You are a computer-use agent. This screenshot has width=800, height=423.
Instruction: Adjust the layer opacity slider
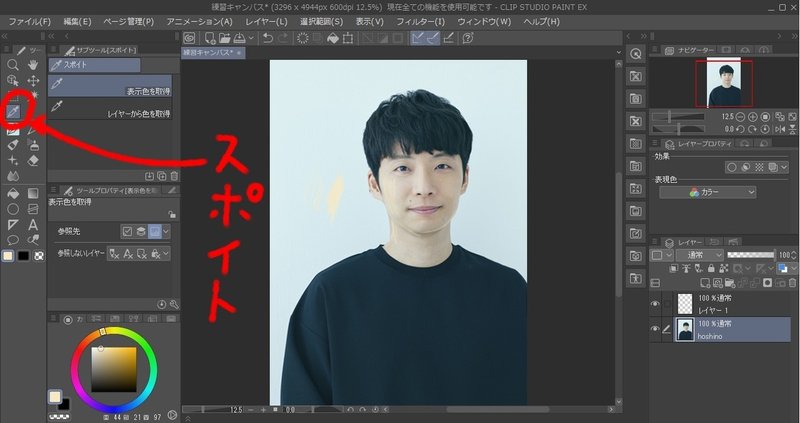click(751, 255)
